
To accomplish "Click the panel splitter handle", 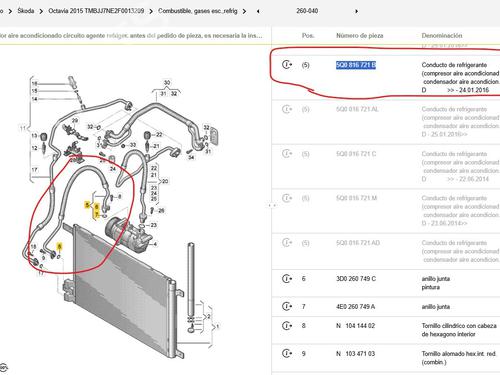I will tap(272, 205).
